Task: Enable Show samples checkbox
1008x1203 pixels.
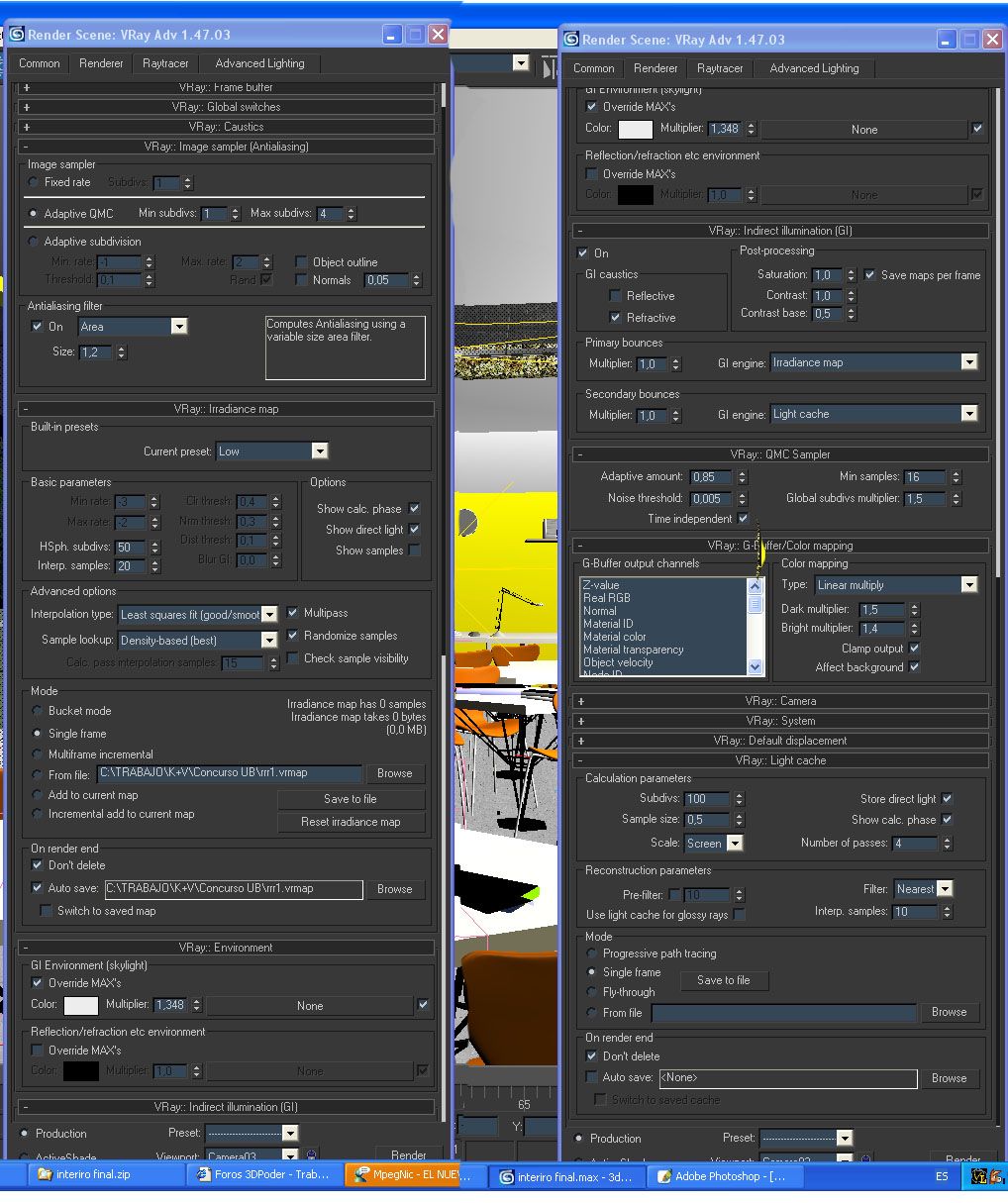Action: coord(414,551)
